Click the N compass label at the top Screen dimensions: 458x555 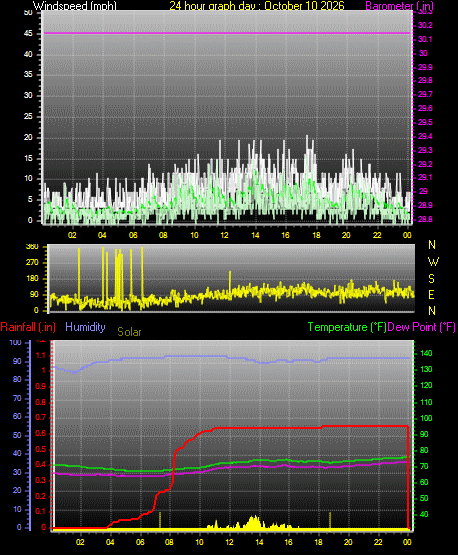click(432, 245)
